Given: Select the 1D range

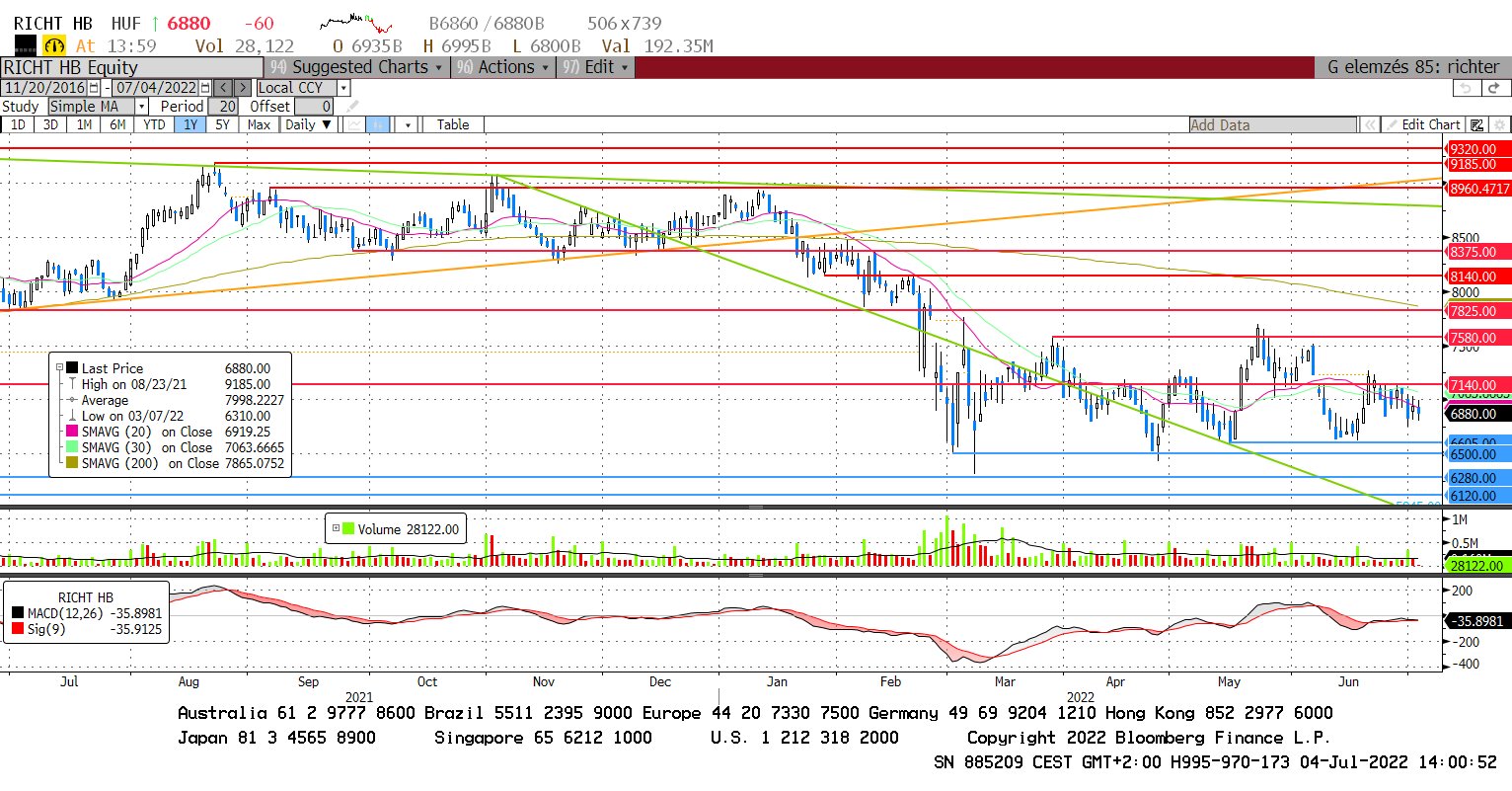Looking at the screenshot, I should [18, 124].
